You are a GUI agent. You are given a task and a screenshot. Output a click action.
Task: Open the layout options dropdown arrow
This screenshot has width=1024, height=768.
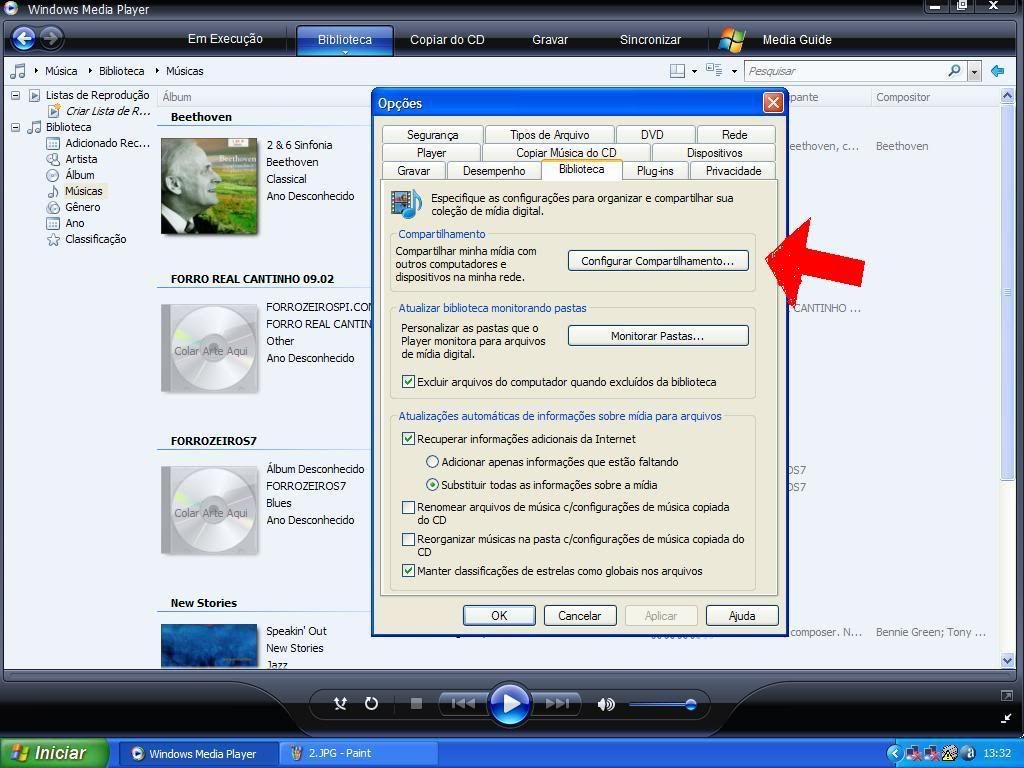tap(694, 71)
